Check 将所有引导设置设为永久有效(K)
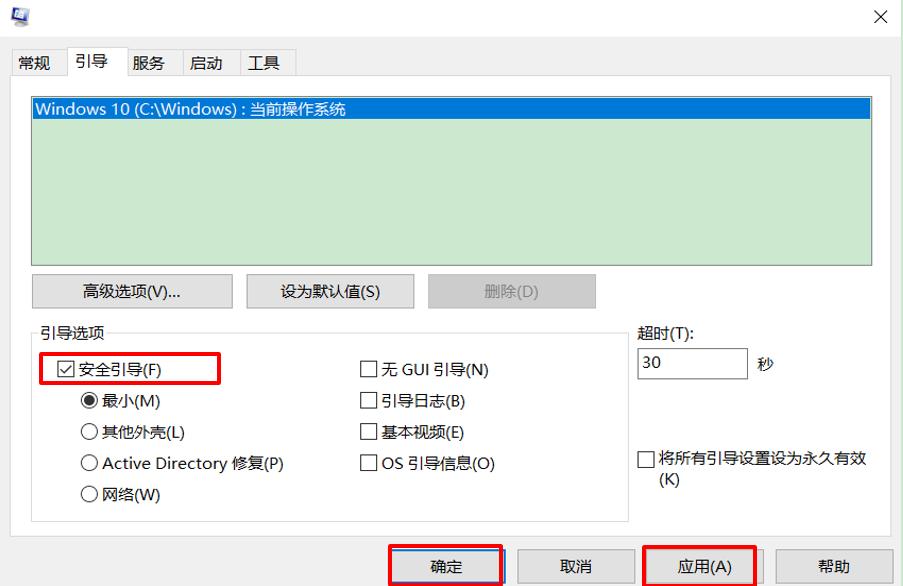This screenshot has height=586, width=903. pyautogui.click(x=643, y=458)
